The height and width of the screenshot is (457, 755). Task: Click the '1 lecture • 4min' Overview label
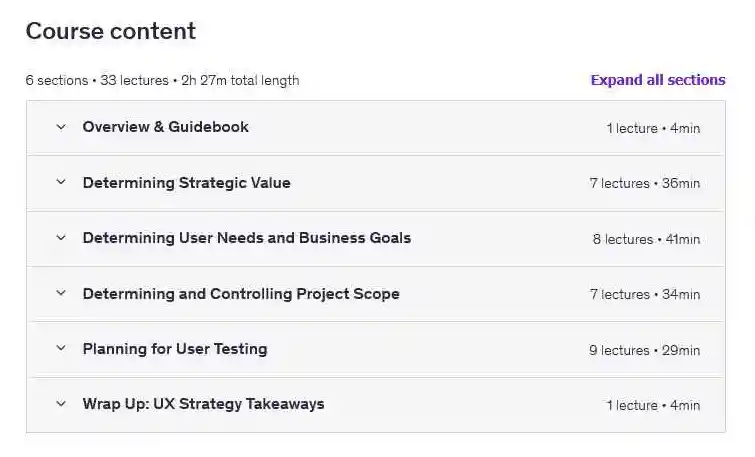click(x=652, y=128)
